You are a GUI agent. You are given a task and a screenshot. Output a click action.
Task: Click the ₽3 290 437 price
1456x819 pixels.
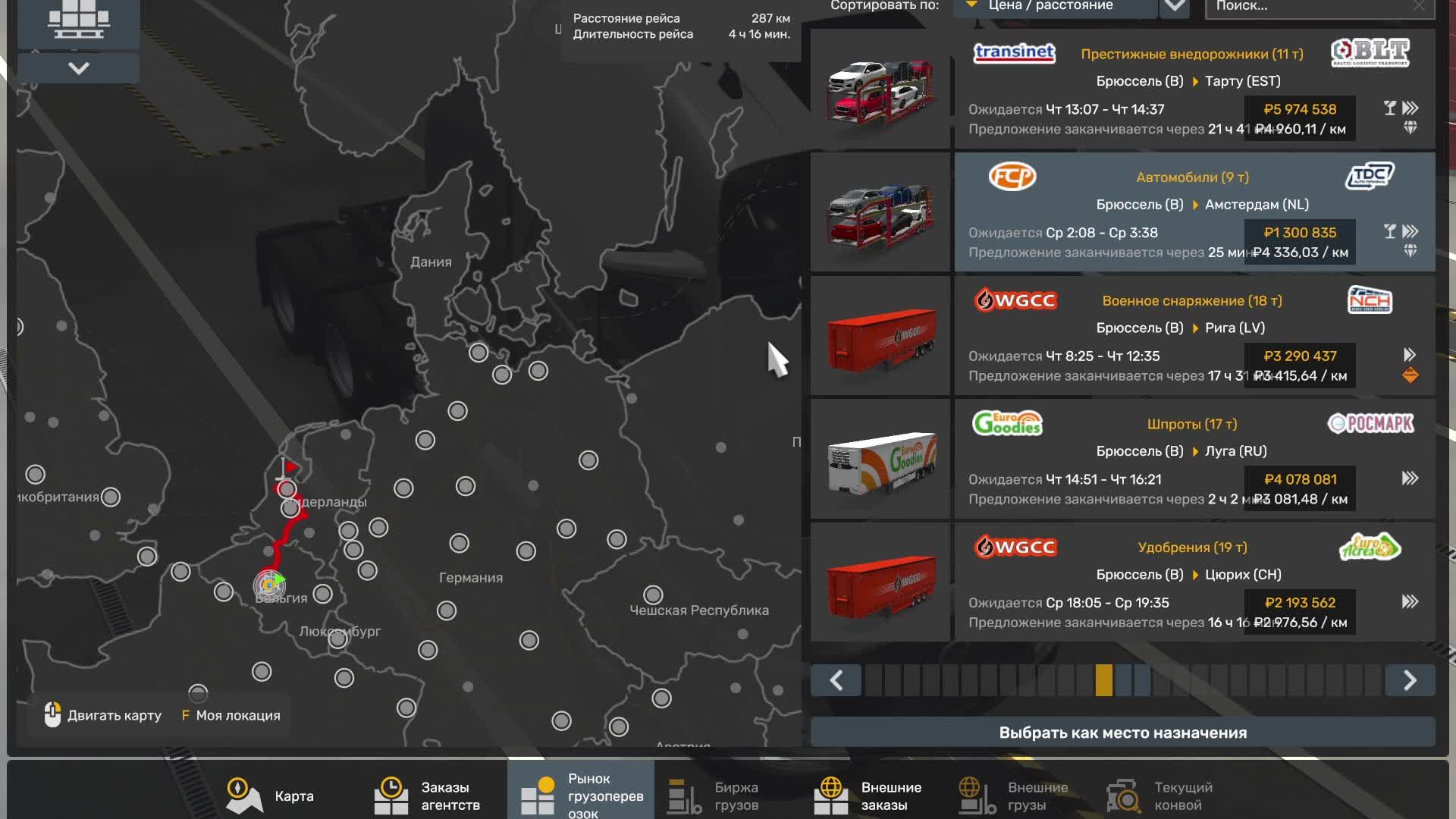coord(1300,356)
